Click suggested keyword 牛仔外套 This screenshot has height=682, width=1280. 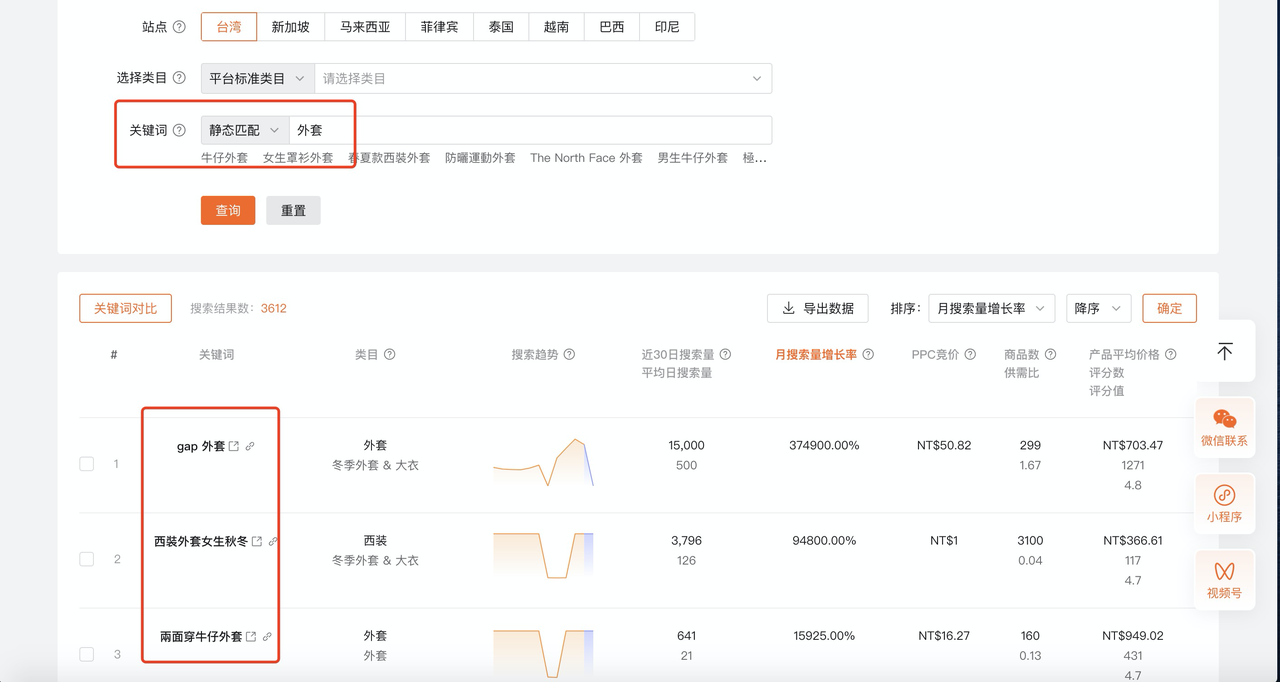coord(224,158)
